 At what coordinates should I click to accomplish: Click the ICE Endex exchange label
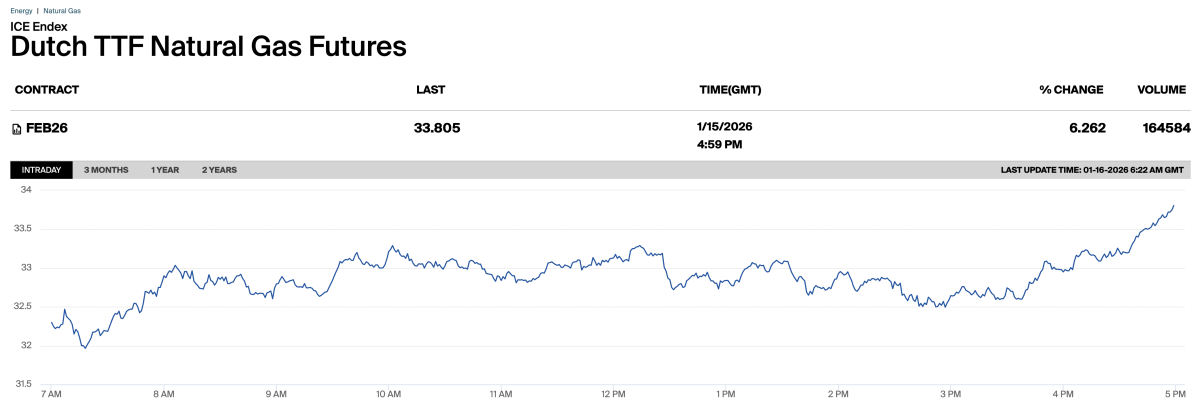click(38, 26)
